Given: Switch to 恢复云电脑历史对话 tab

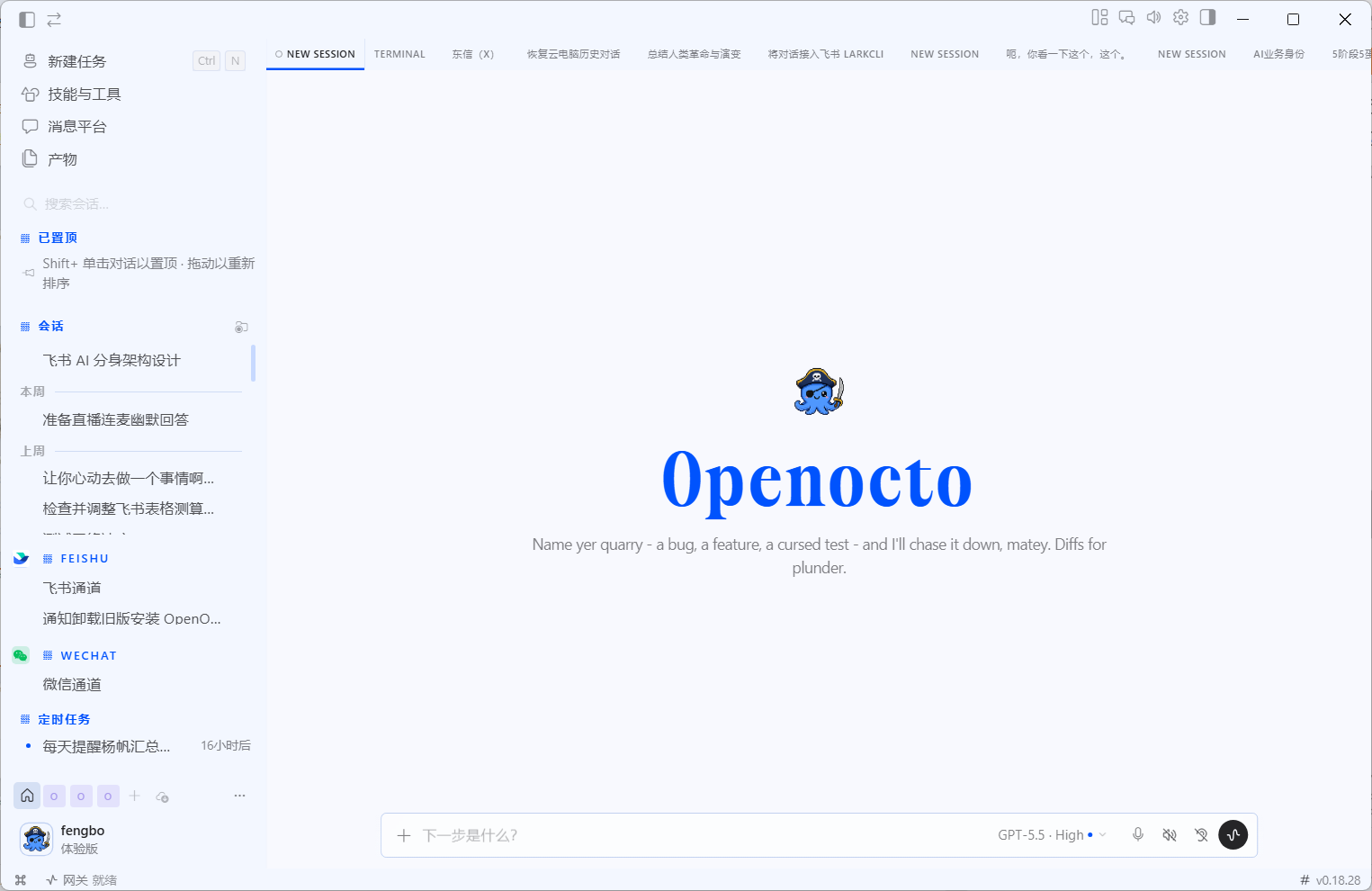Looking at the screenshot, I should [573, 54].
